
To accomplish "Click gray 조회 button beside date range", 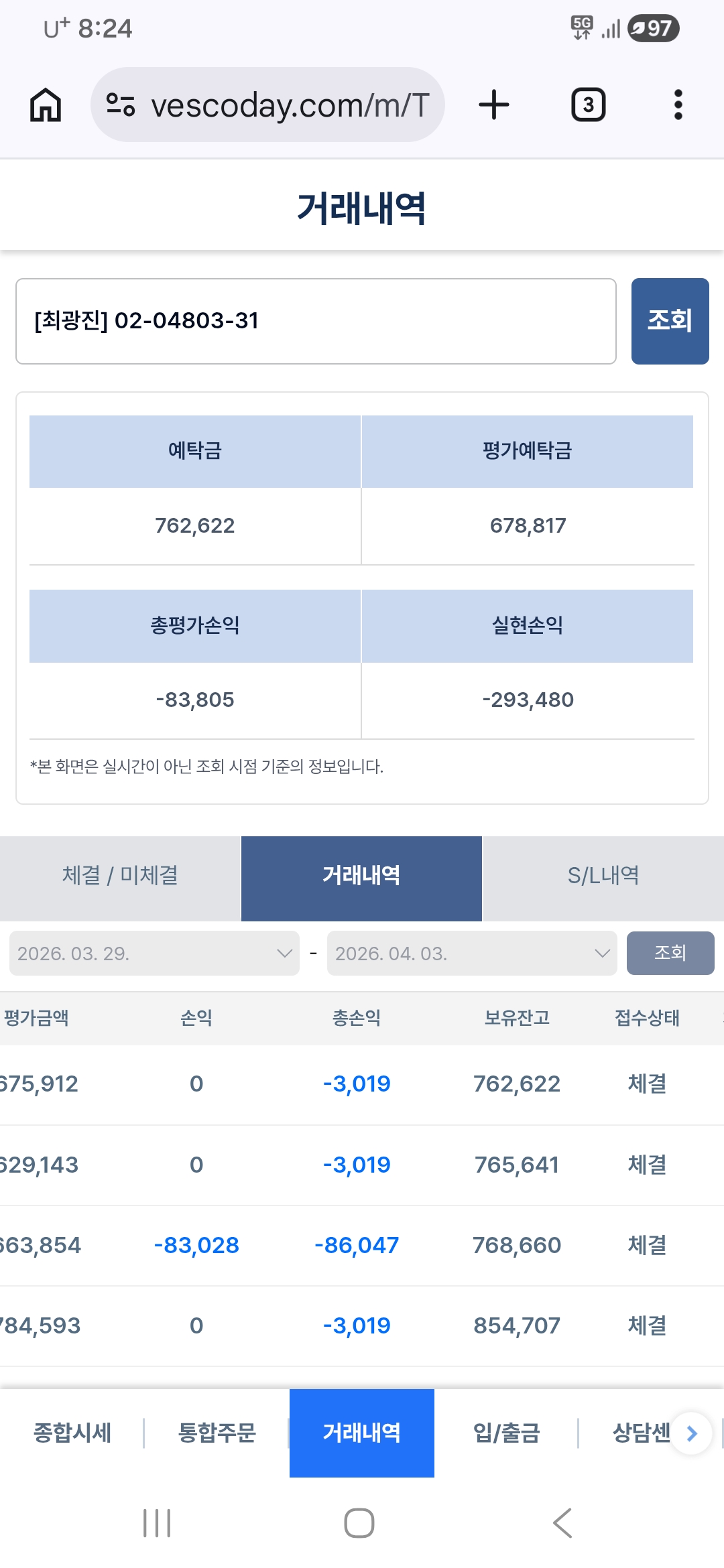I will [x=670, y=953].
